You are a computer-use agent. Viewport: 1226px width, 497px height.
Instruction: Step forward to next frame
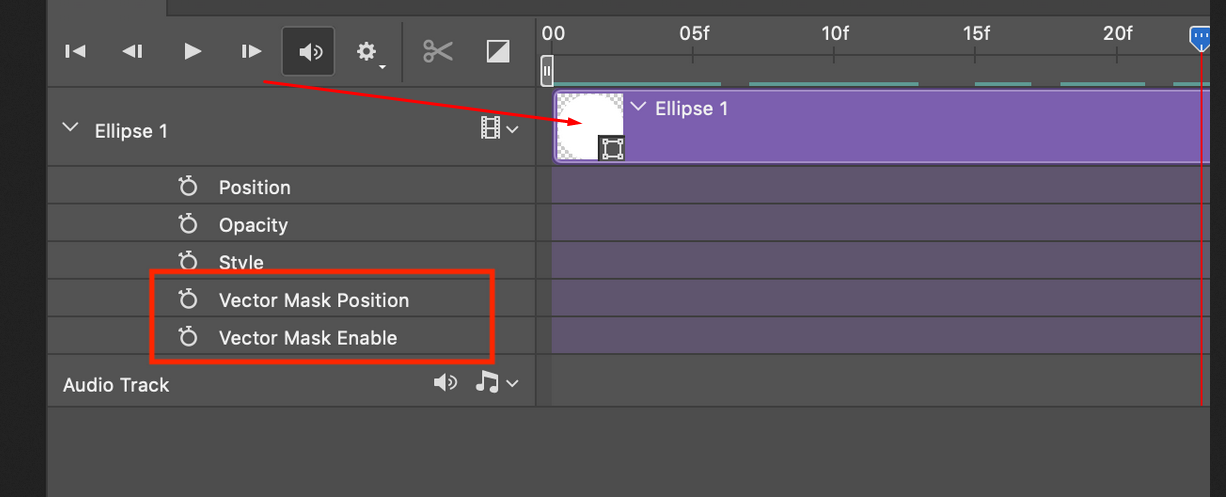251,51
